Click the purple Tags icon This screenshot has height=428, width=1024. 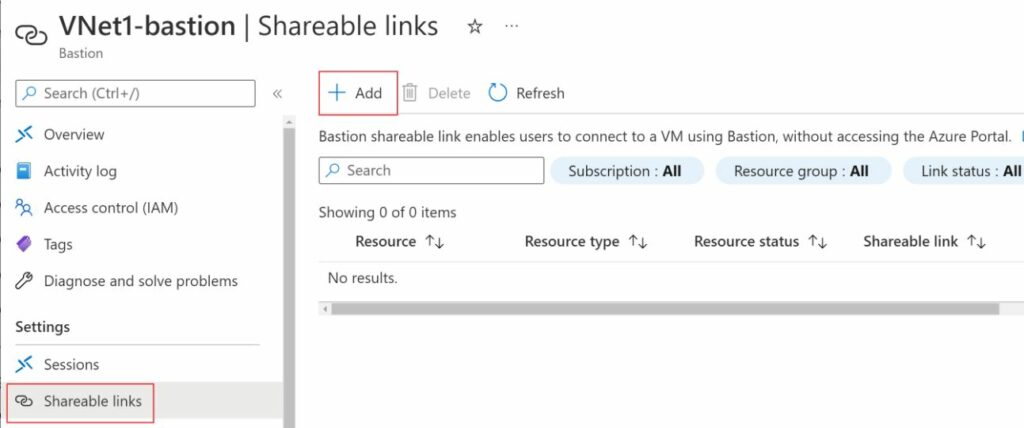point(25,244)
